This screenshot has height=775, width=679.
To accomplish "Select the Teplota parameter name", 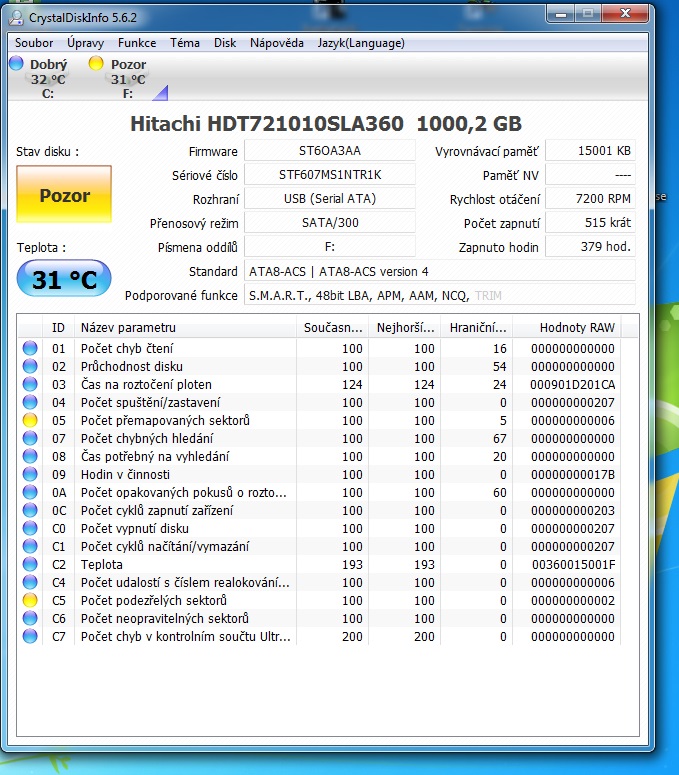I will (x=102, y=564).
